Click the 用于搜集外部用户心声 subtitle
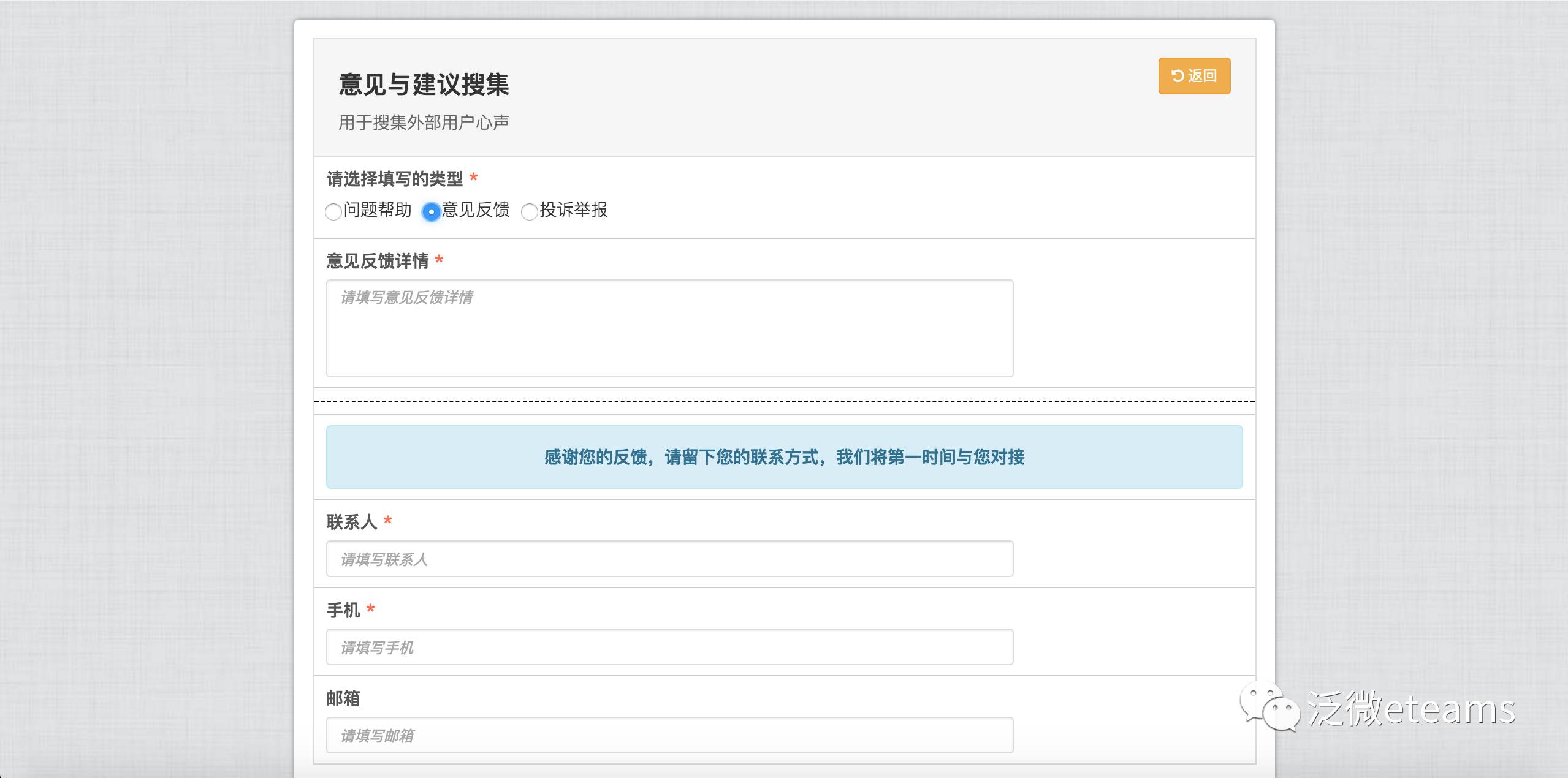 (x=424, y=123)
